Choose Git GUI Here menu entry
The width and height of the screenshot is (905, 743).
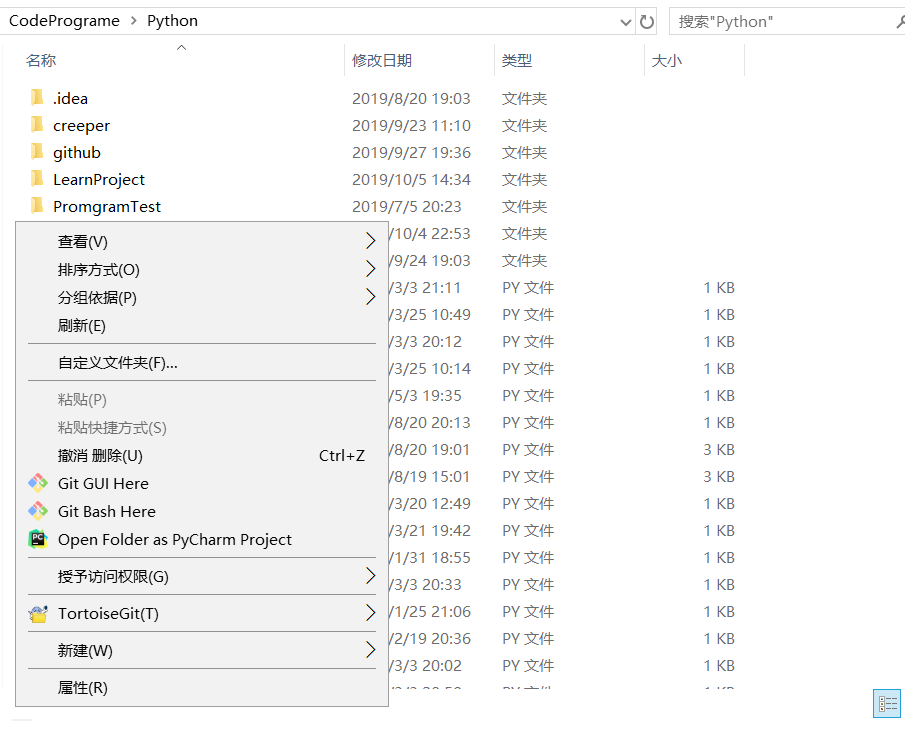coord(201,484)
